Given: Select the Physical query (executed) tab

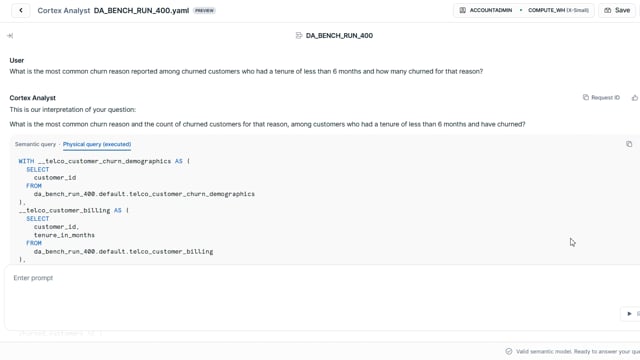Looking at the screenshot, I should click(97, 144).
